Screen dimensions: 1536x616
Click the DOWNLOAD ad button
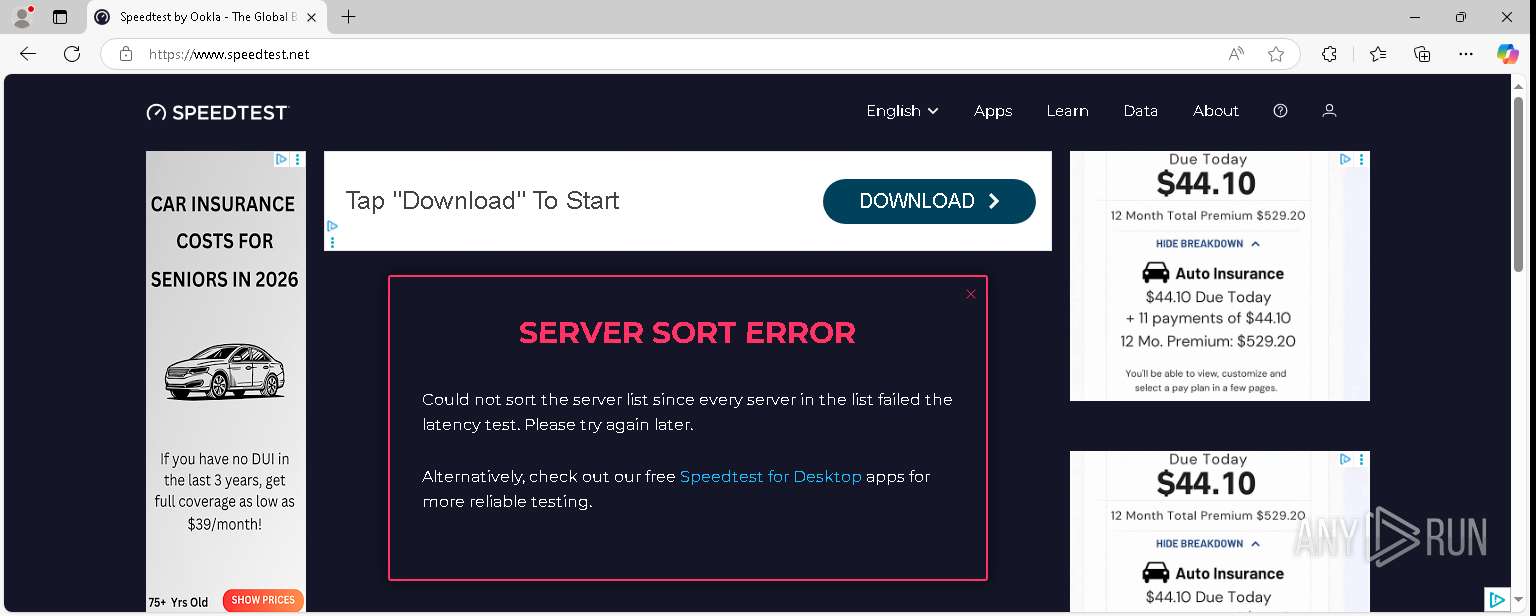(x=929, y=201)
